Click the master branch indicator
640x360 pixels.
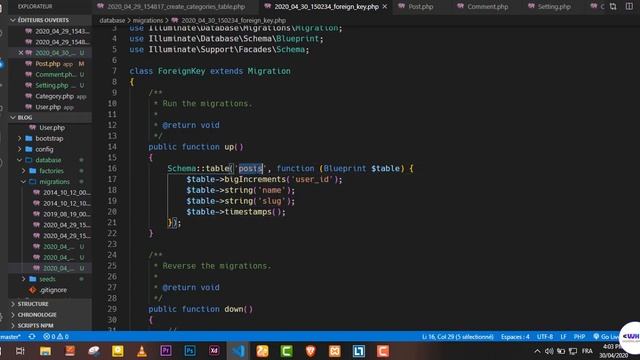(10, 337)
